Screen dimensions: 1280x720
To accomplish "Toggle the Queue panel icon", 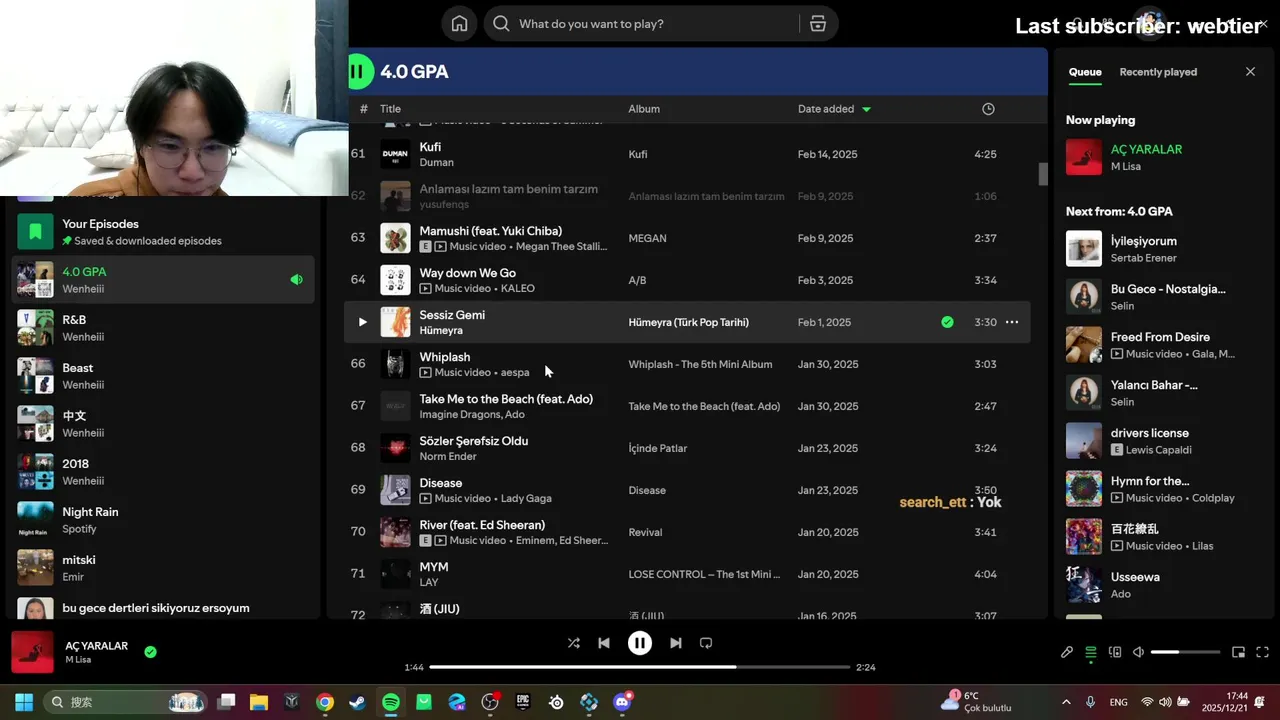I will pos(1091,652).
